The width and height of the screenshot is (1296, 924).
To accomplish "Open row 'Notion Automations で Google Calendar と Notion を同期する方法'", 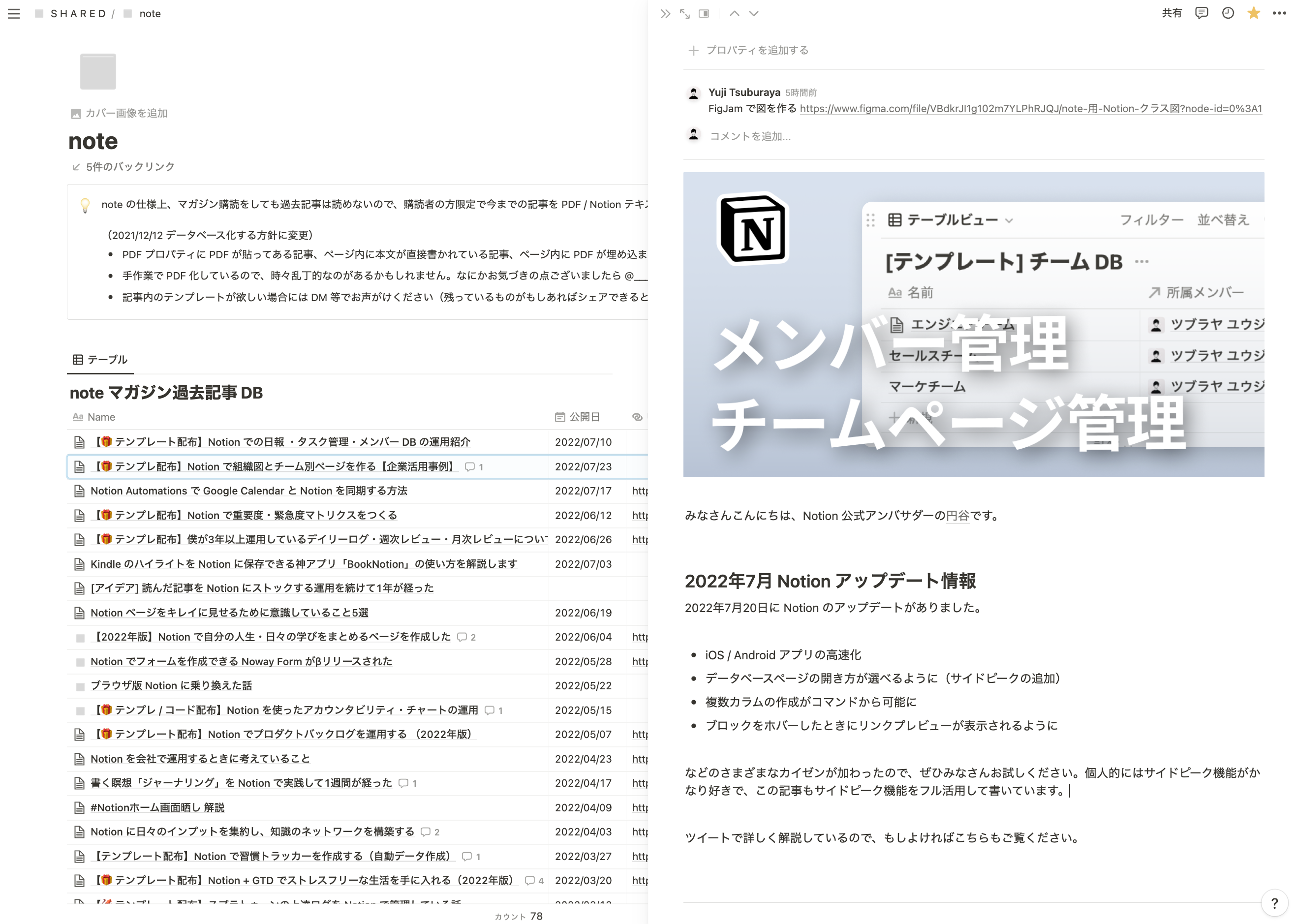I will (248, 491).
